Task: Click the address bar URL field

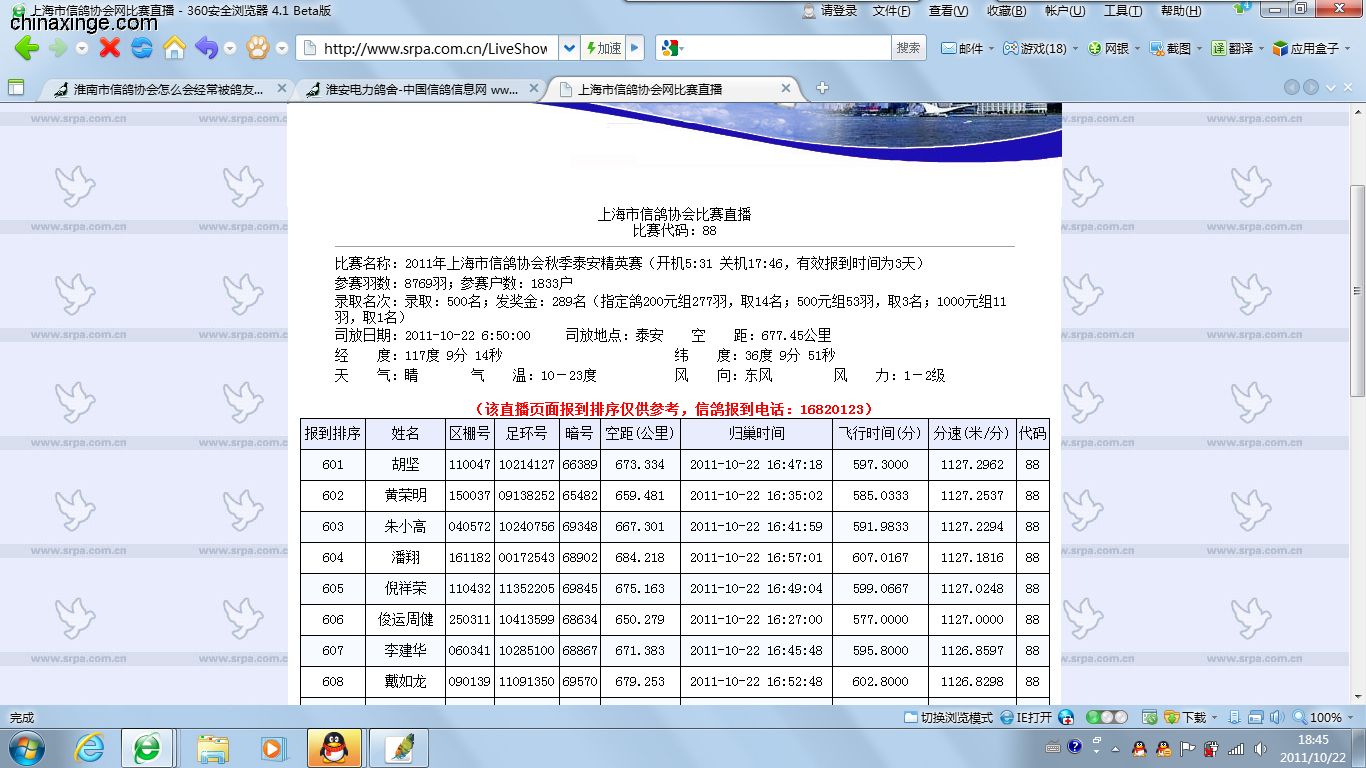Action: point(436,48)
